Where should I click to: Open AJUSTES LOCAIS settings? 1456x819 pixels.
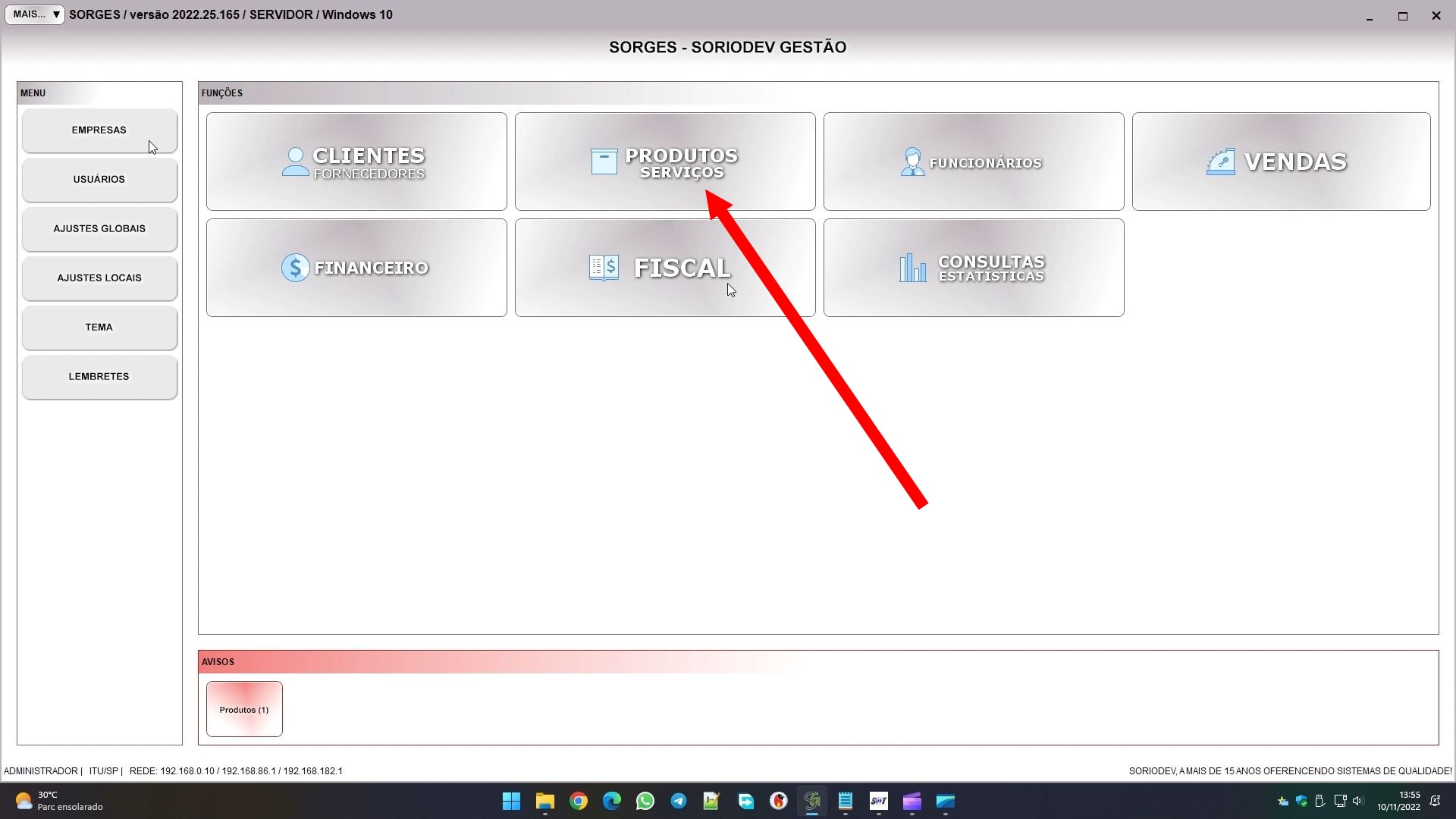[x=99, y=278]
